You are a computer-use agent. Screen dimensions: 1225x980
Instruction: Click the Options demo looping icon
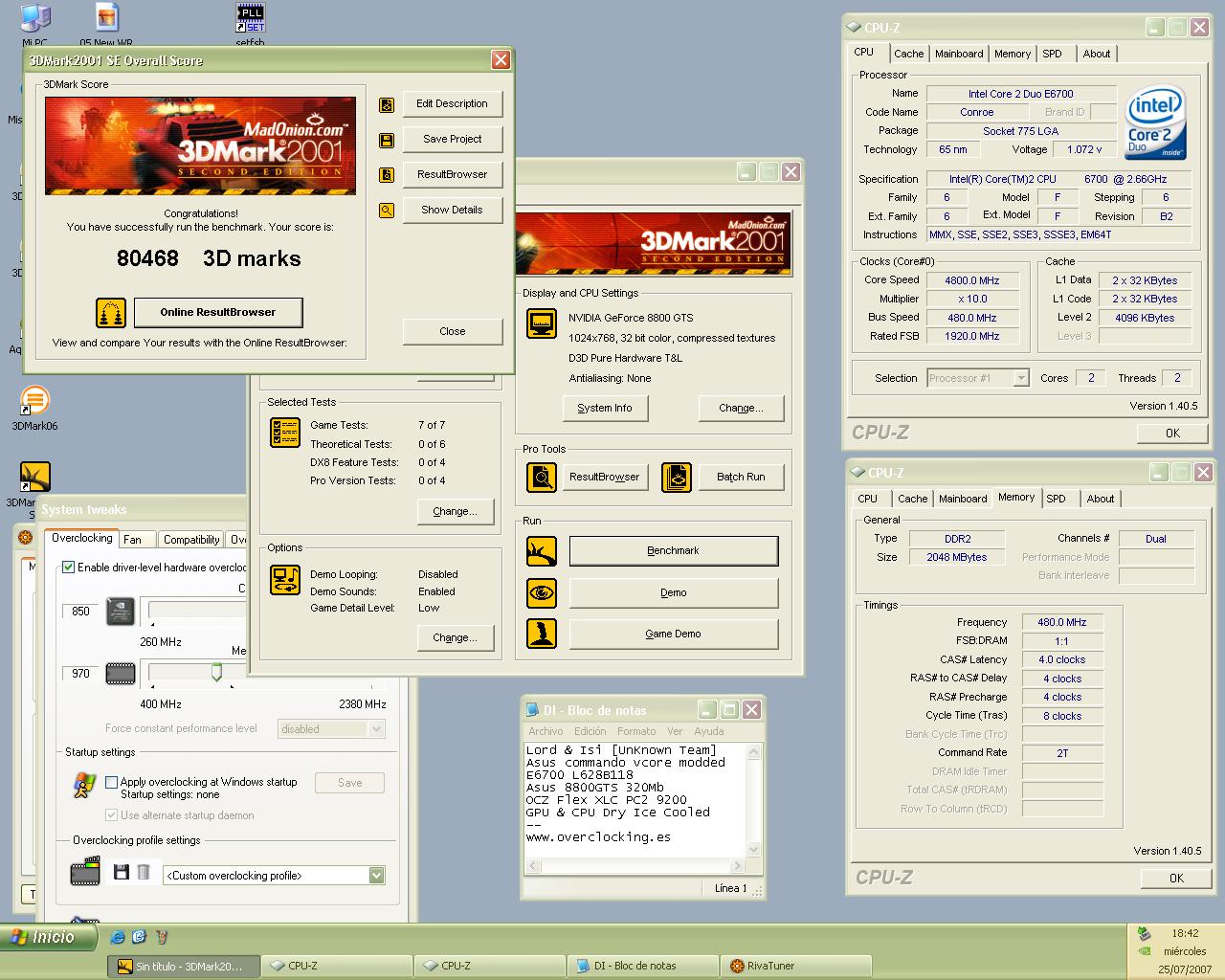(285, 580)
